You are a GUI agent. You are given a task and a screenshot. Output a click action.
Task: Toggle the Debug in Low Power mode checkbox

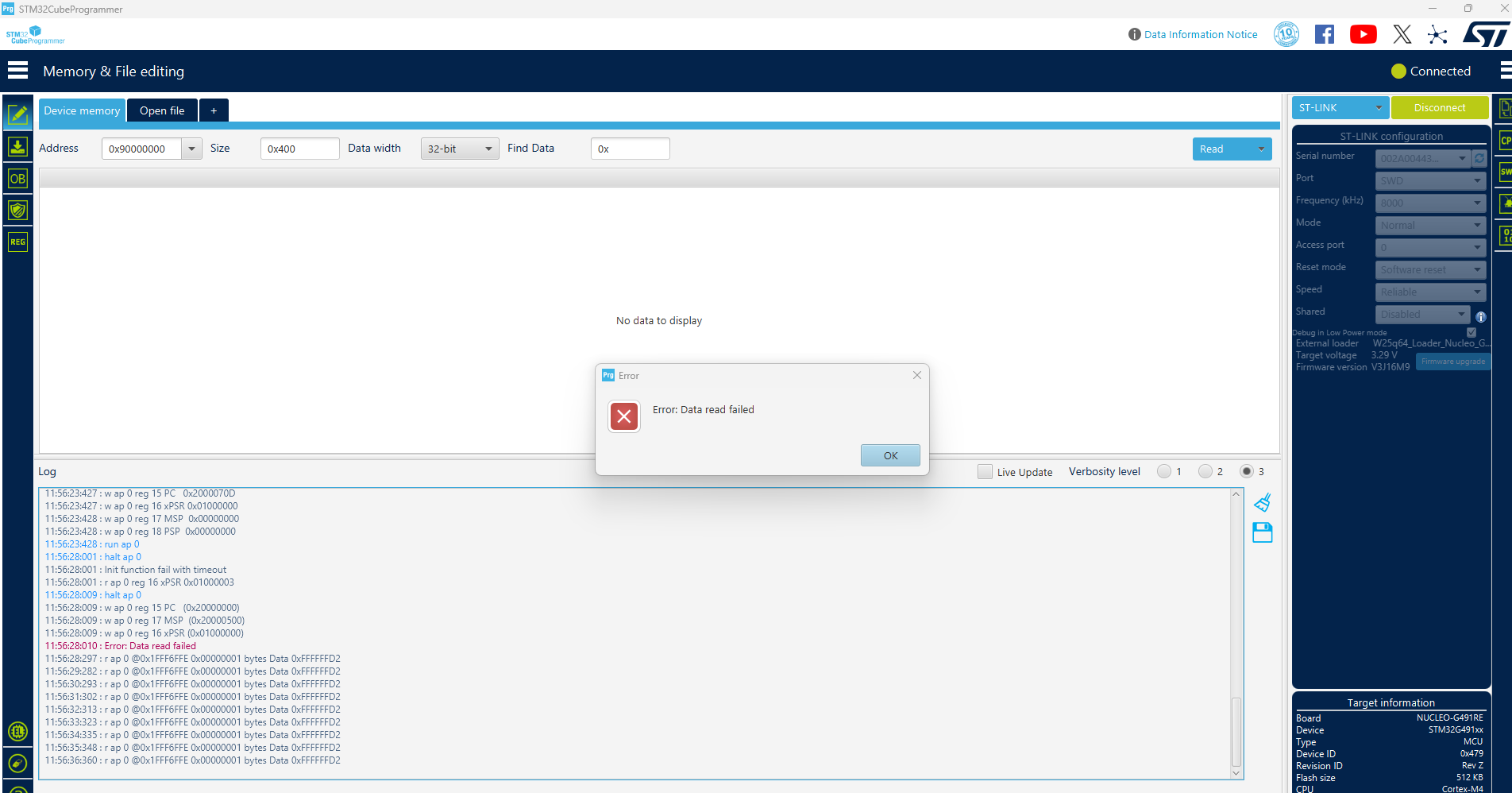1471,332
